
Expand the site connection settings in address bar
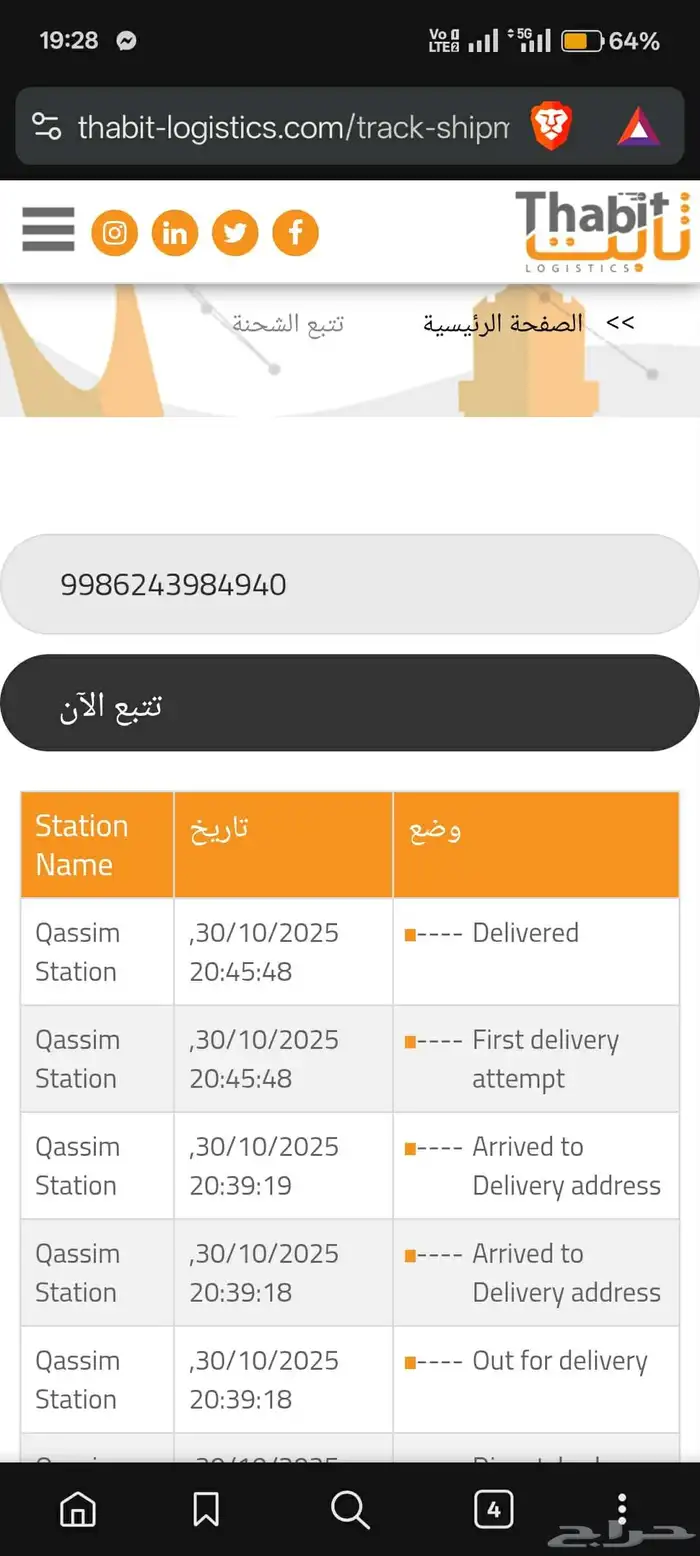point(47,127)
